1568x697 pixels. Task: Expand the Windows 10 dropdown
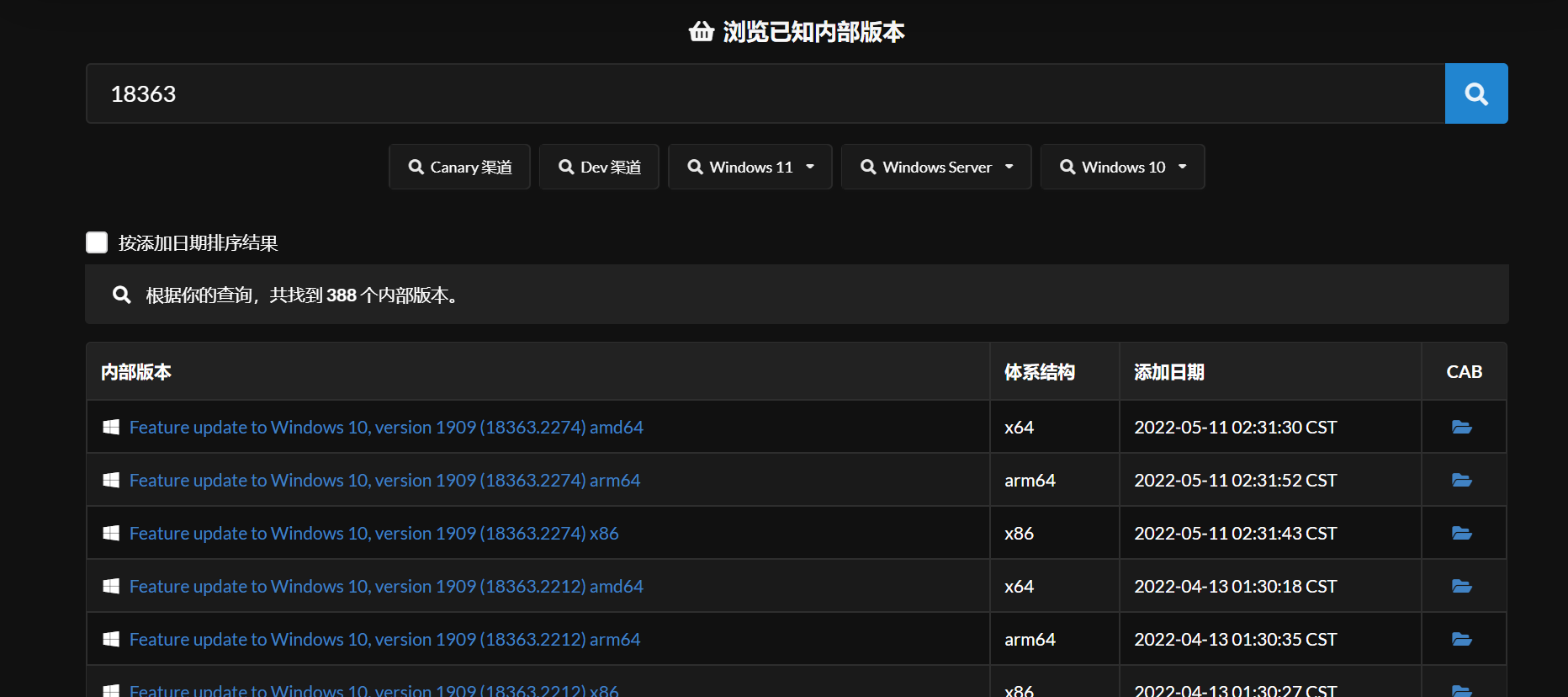1123,167
